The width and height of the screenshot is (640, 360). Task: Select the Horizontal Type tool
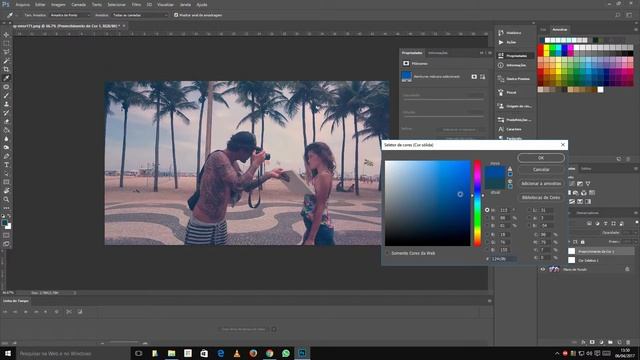[x=6, y=164]
